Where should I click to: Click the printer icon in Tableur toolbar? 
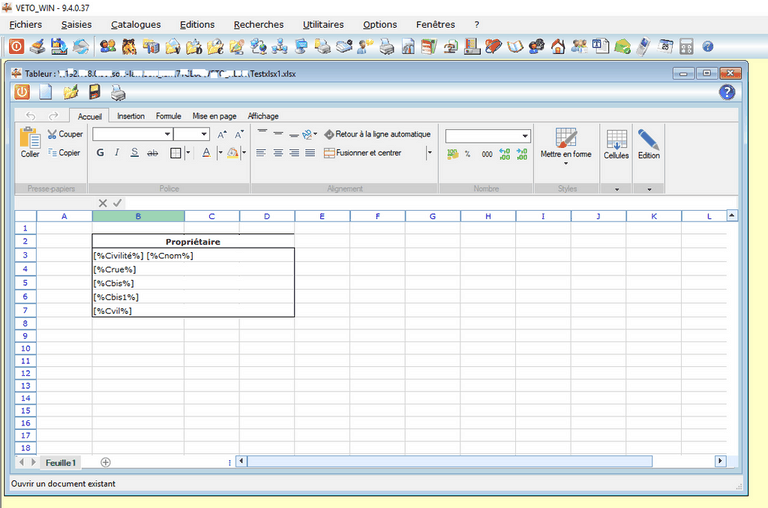point(118,93)
